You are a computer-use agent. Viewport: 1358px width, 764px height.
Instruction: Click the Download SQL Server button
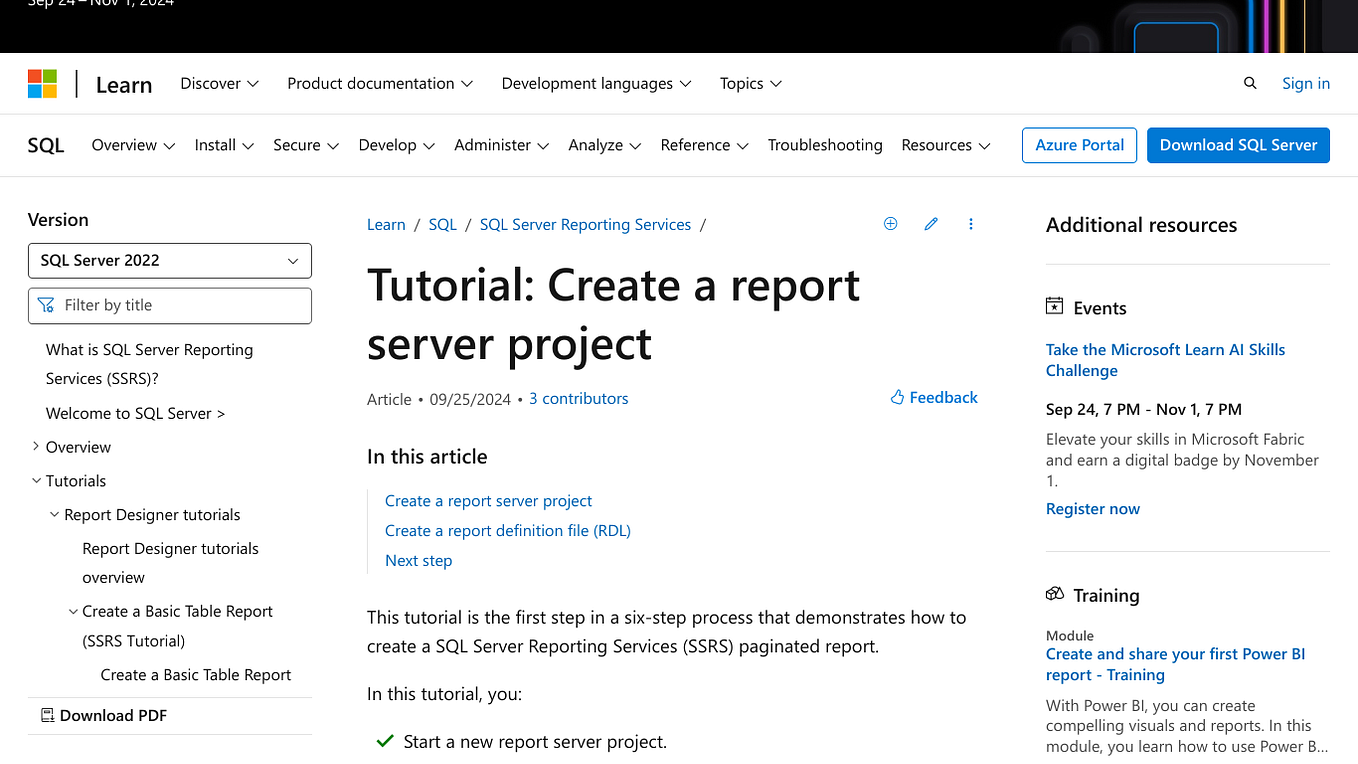click(x=1238, y=145)
